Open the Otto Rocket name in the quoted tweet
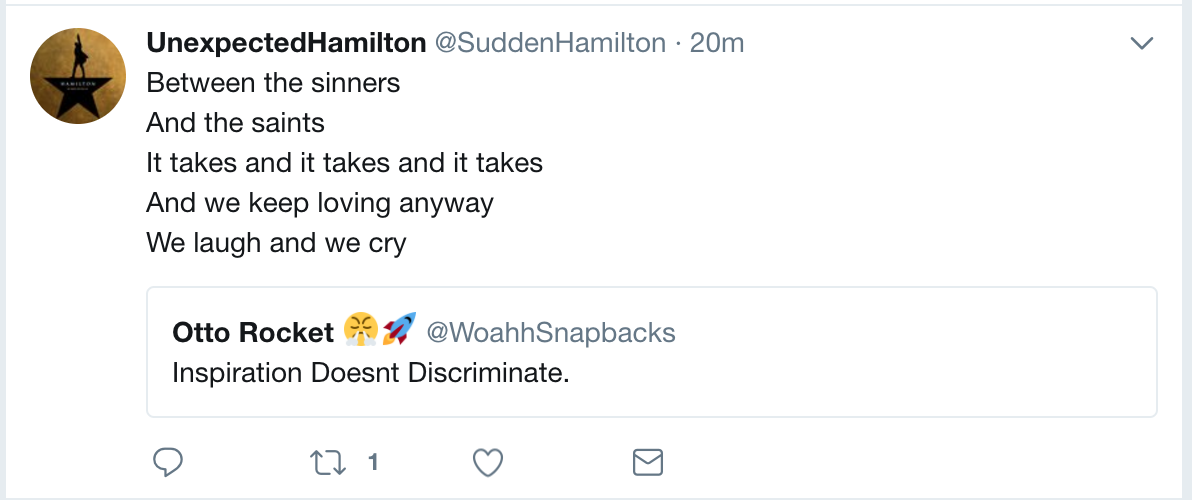Image resolution: width=1192 pixels, height=500 pixels. tap(251, 332)
